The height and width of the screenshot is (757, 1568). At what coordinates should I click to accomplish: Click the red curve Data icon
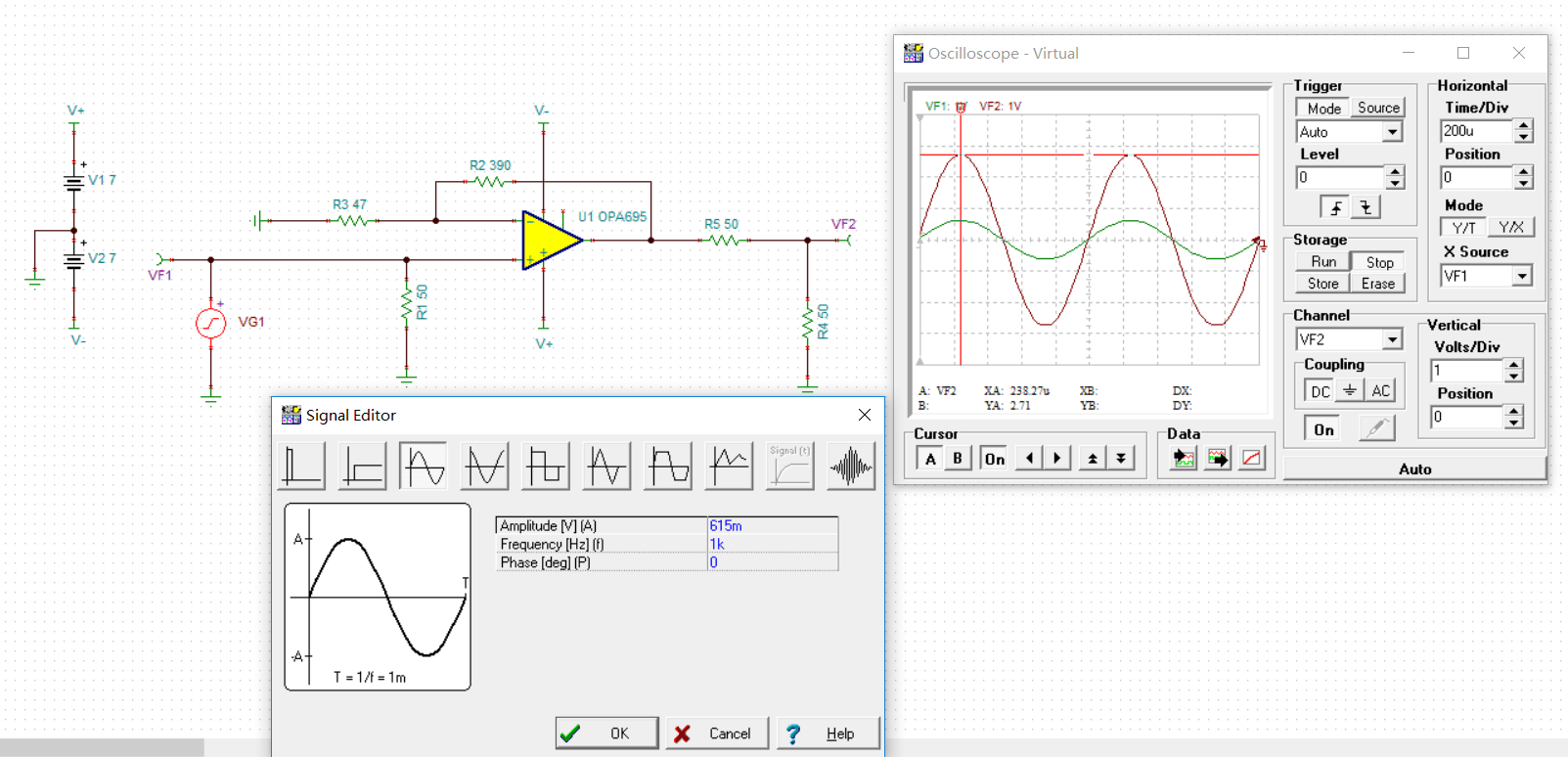(1252, 459)
